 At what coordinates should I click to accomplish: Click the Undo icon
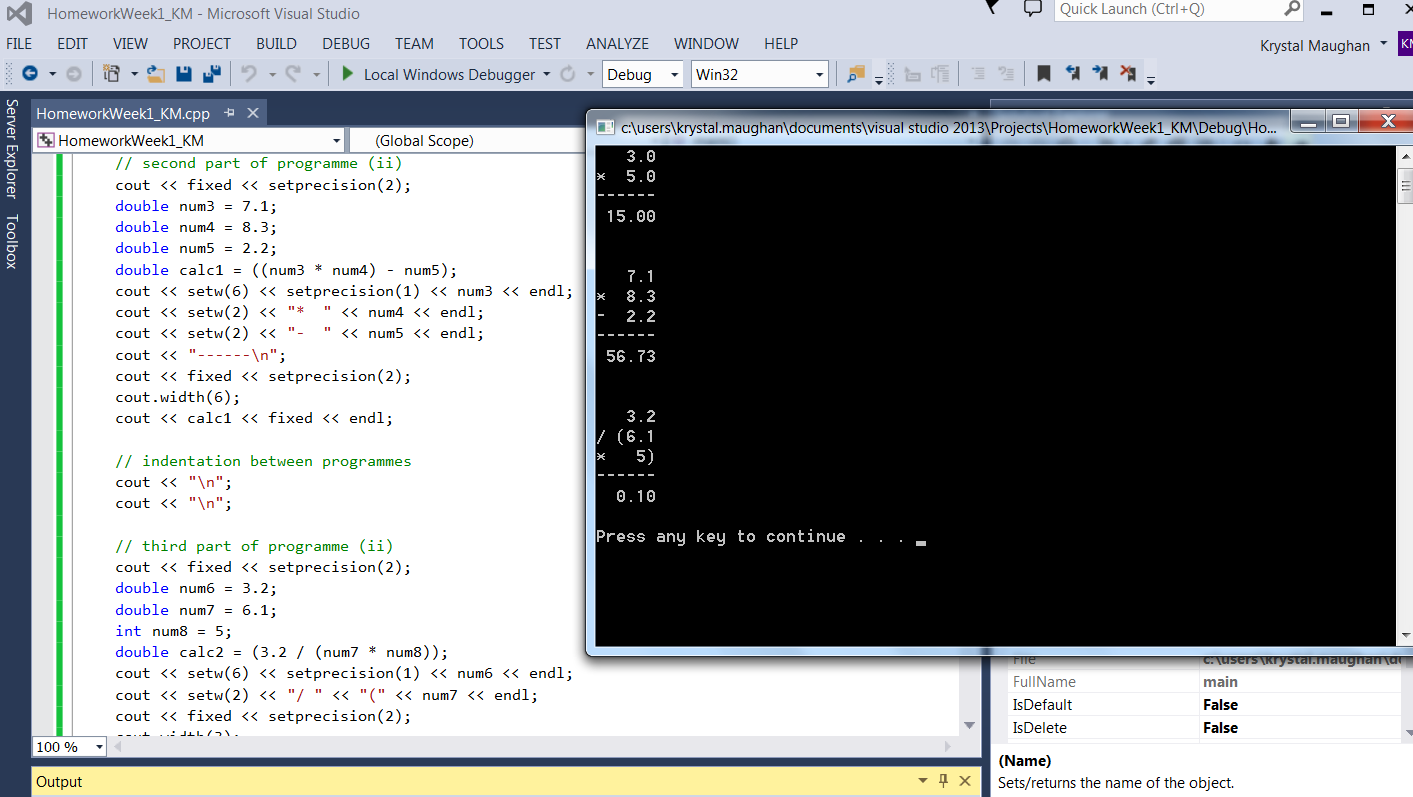pos(250,74)
